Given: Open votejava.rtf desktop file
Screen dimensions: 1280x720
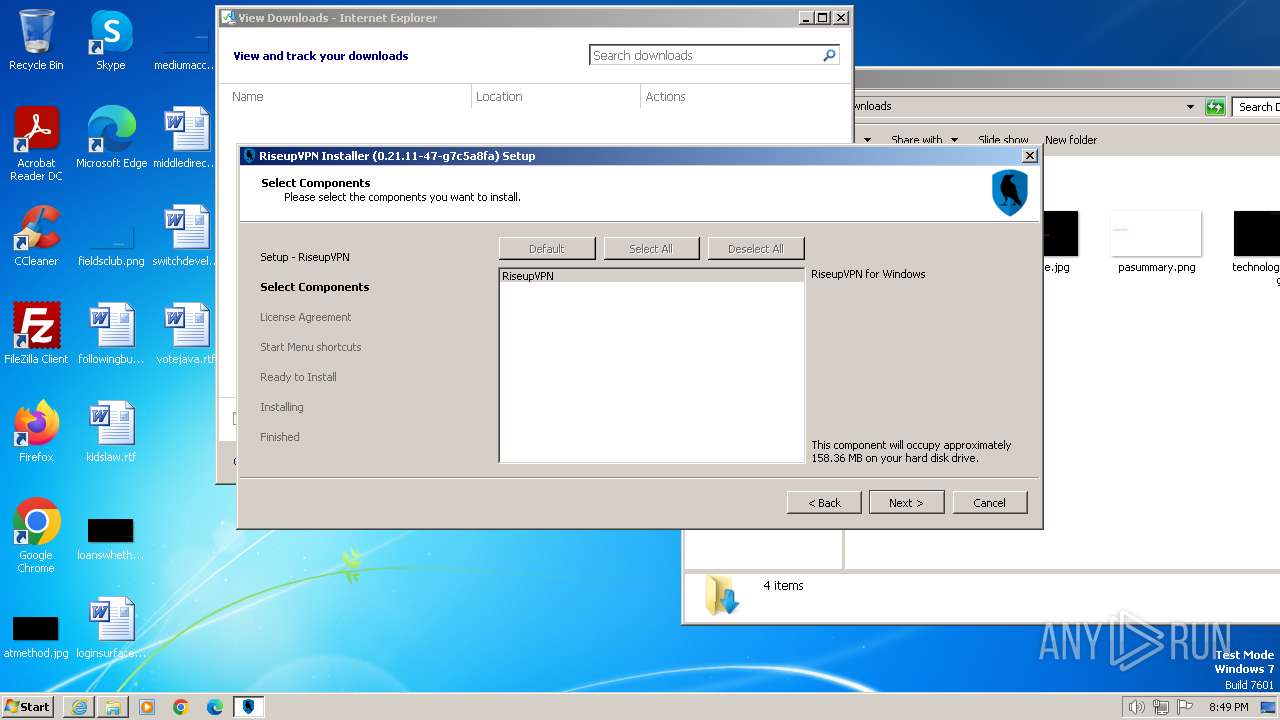Looking at the screenshot, I should pyautogui.click(x=185, y=334).
